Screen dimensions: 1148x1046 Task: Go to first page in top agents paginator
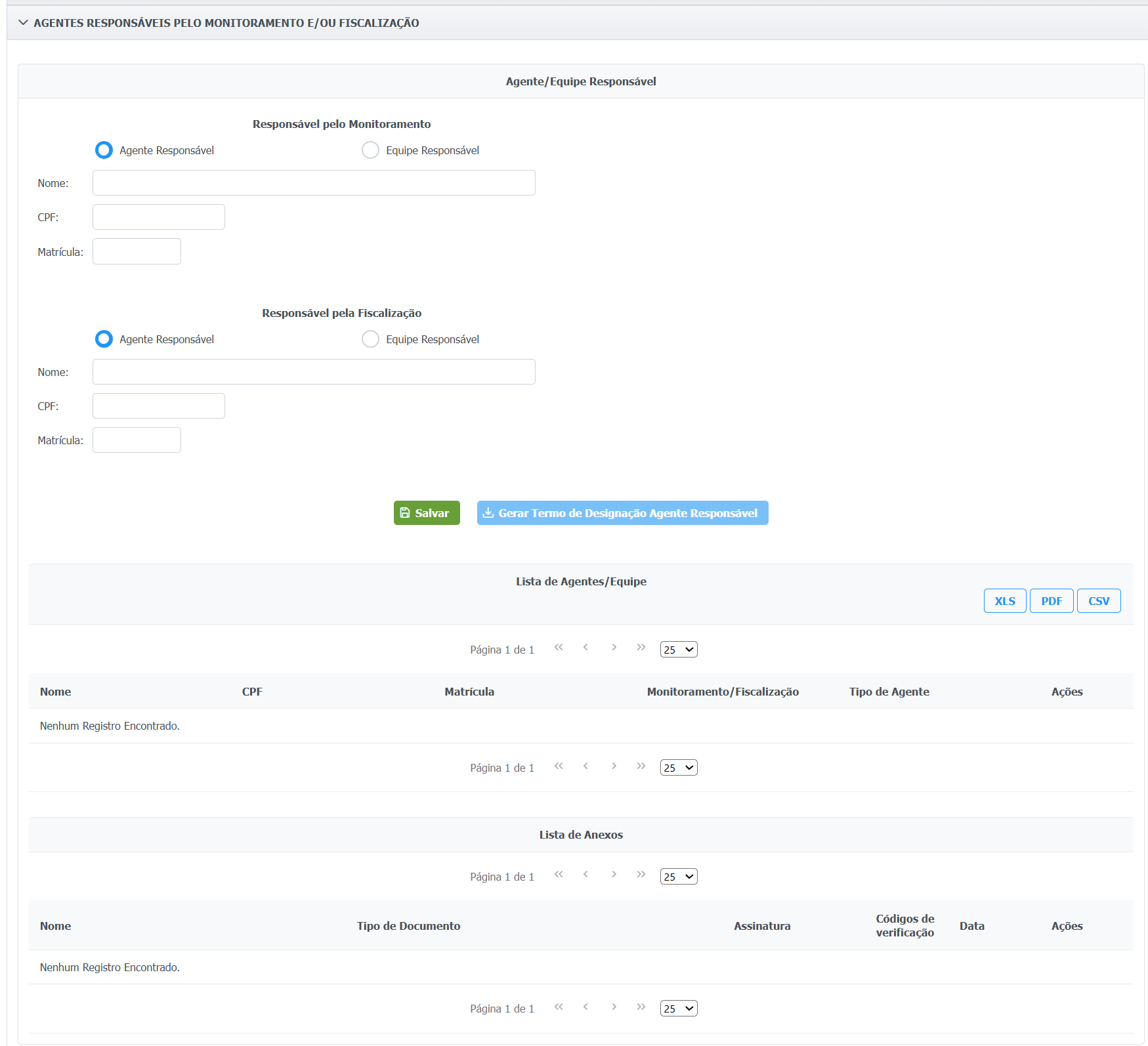pos(559,648)
